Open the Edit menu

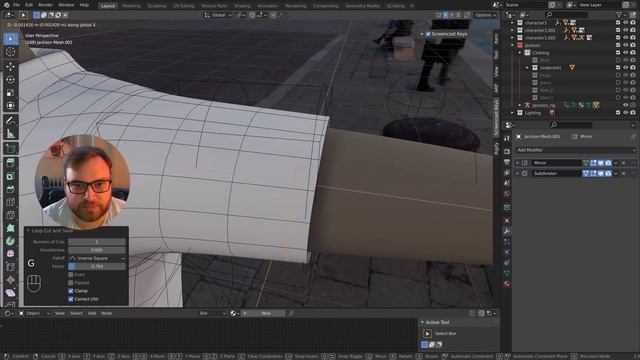[29, 5]
